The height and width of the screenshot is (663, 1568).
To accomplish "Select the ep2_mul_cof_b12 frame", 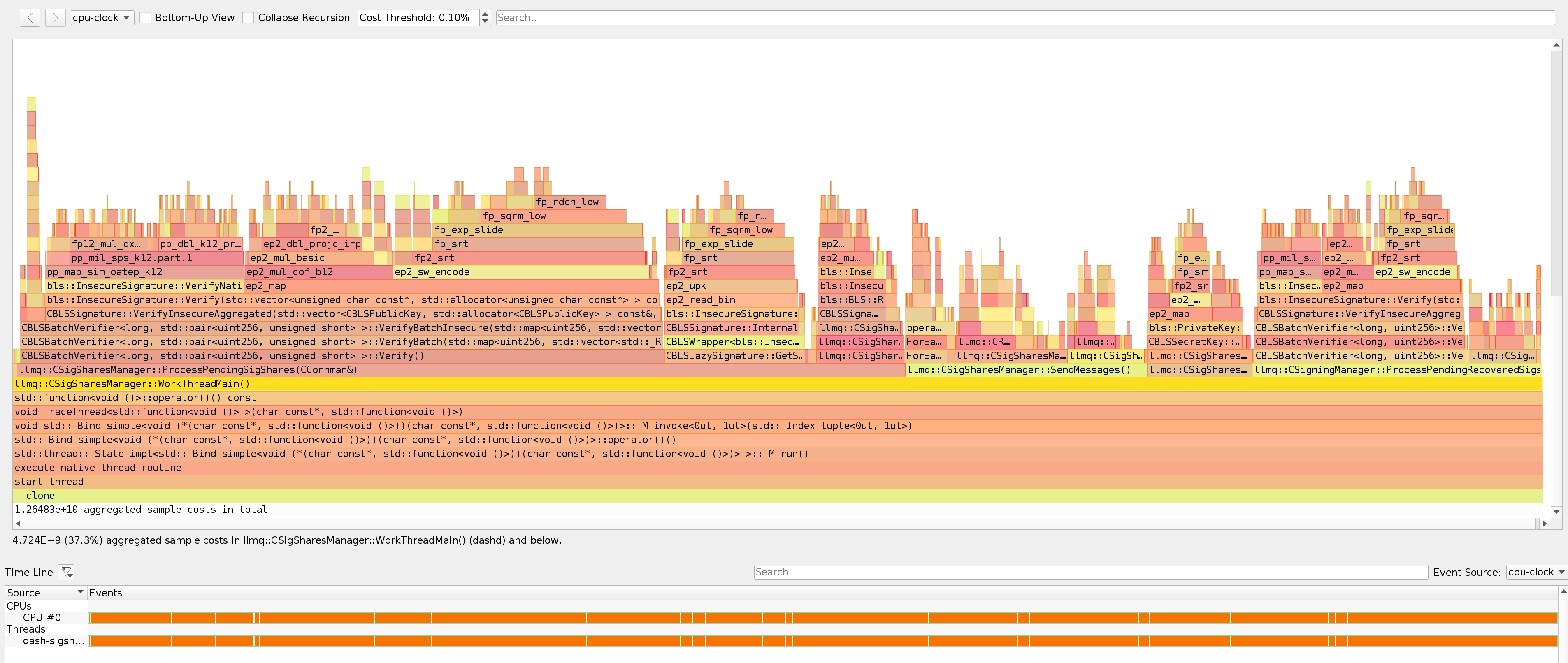I will tap(319, 272).
